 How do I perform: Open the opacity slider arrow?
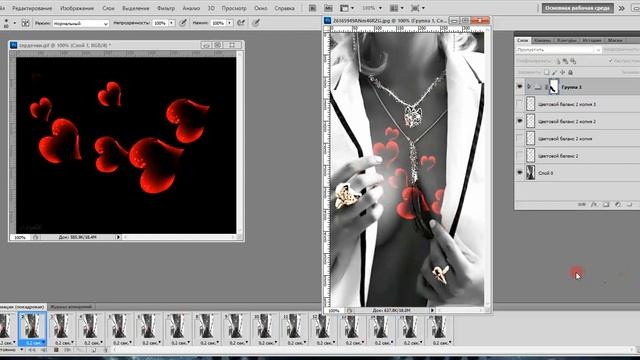tap(171, 23)
